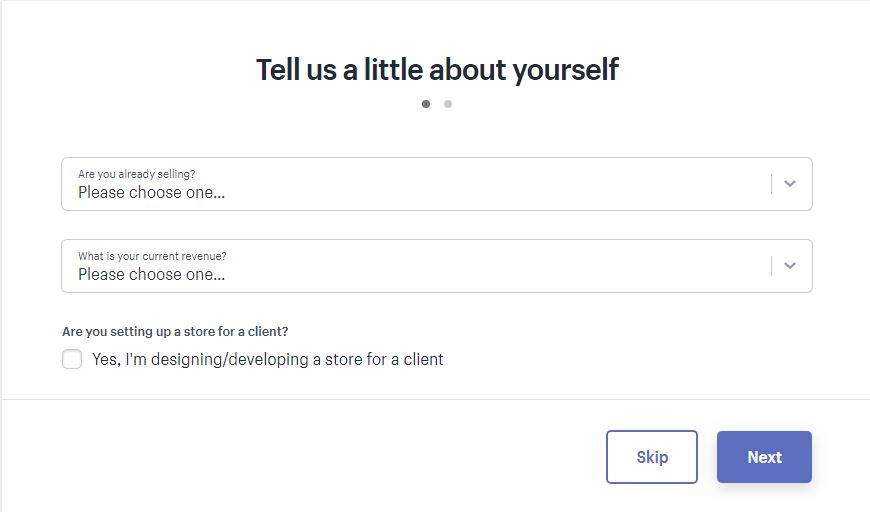This screenshot has height=512, width=870.
Task: Click the second light step indicator dot
Action: click(x=448, y=104)
